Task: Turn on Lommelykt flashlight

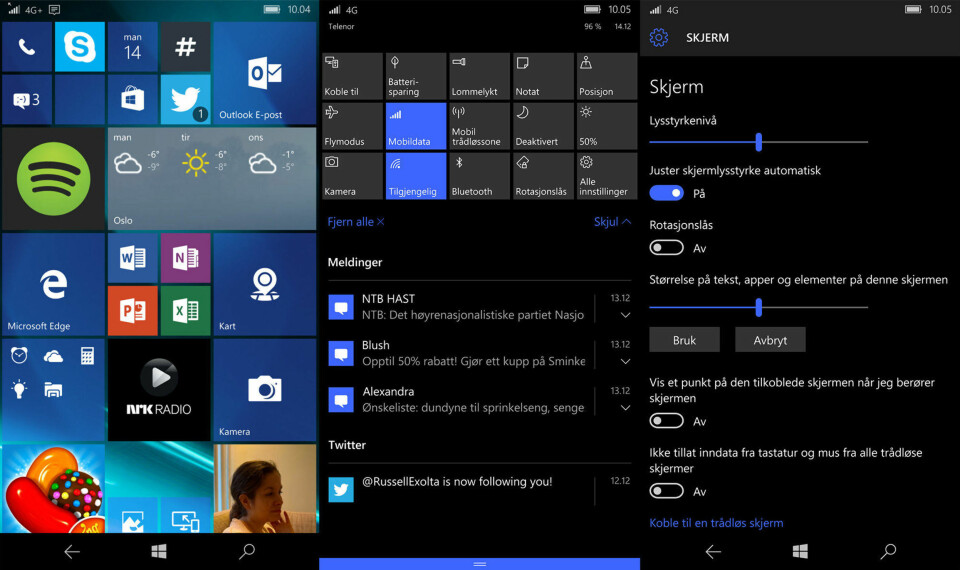Action: click(479, 76)
